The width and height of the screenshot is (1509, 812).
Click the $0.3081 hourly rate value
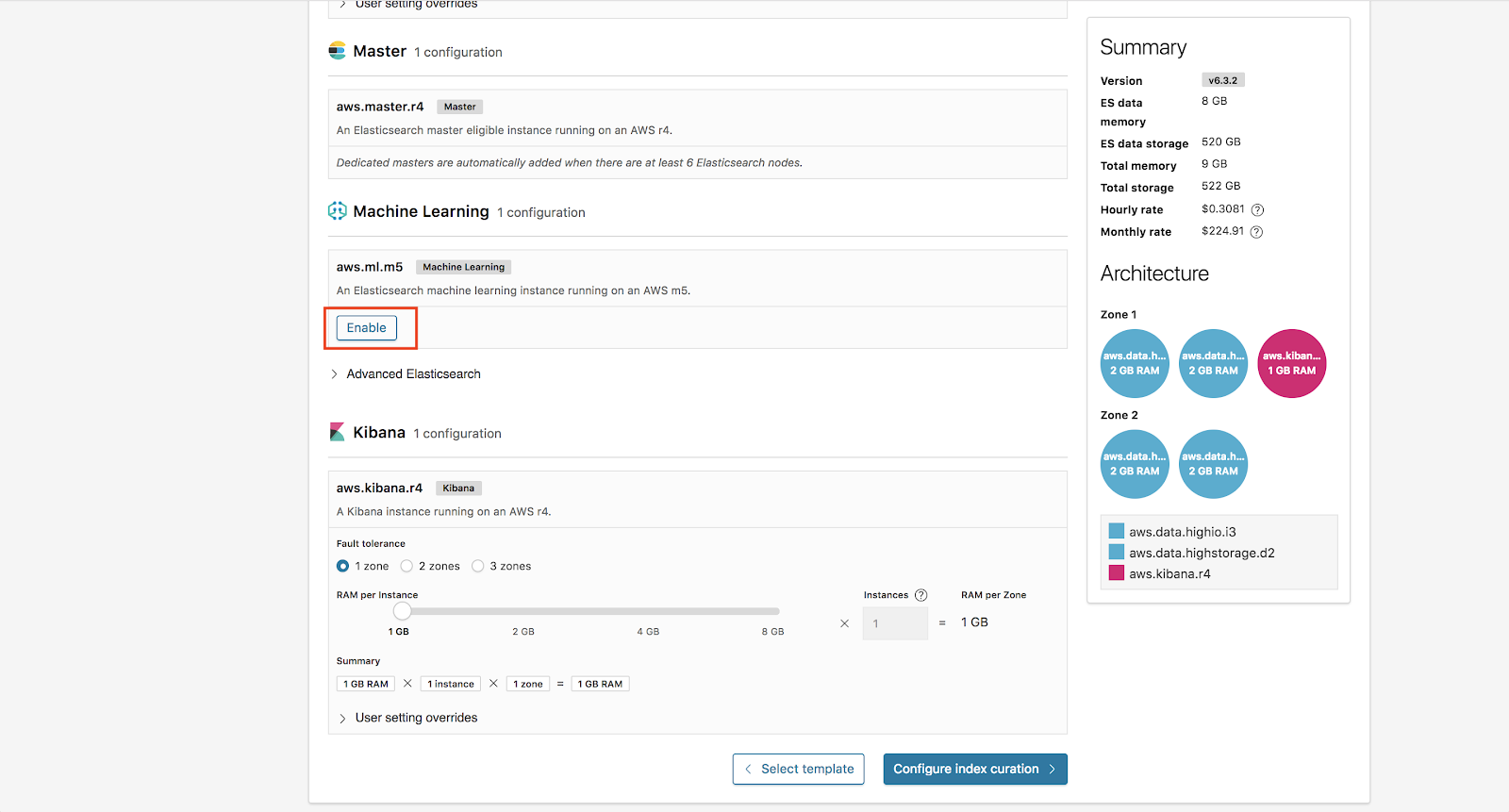1223,209
